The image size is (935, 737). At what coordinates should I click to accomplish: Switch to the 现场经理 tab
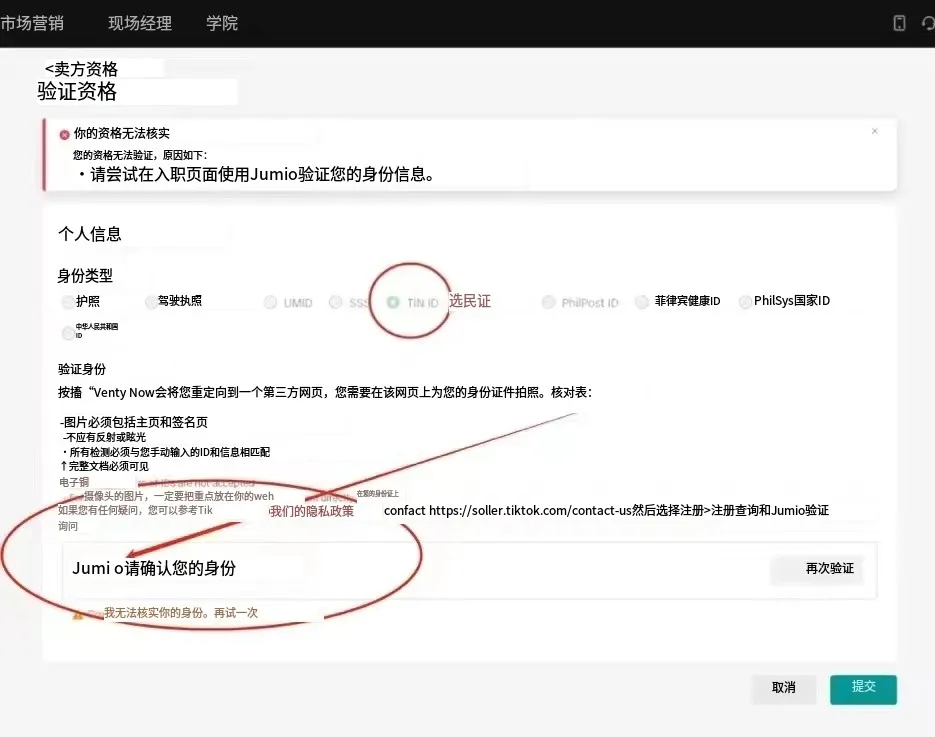point(140,23)
